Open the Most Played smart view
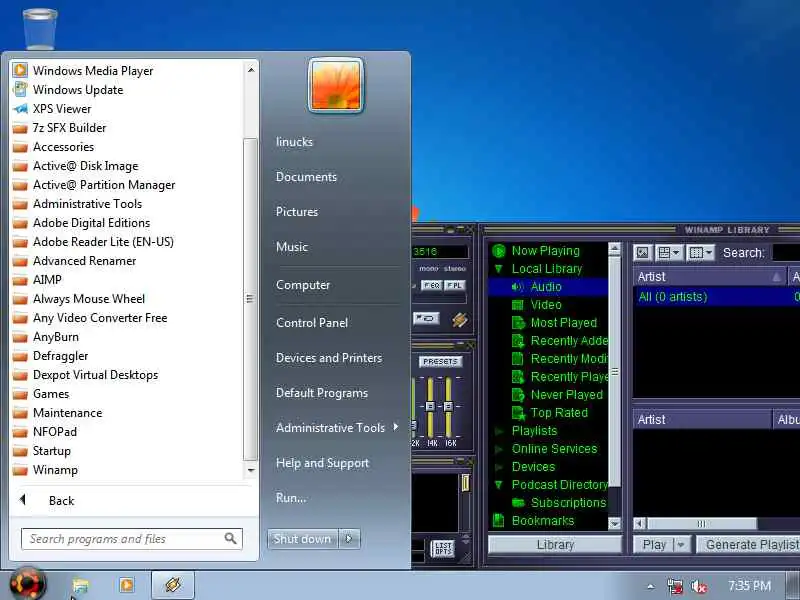Image resolution: width=800 pixels, height=600 pixels. pyautogui.click(x=563, y=322)
